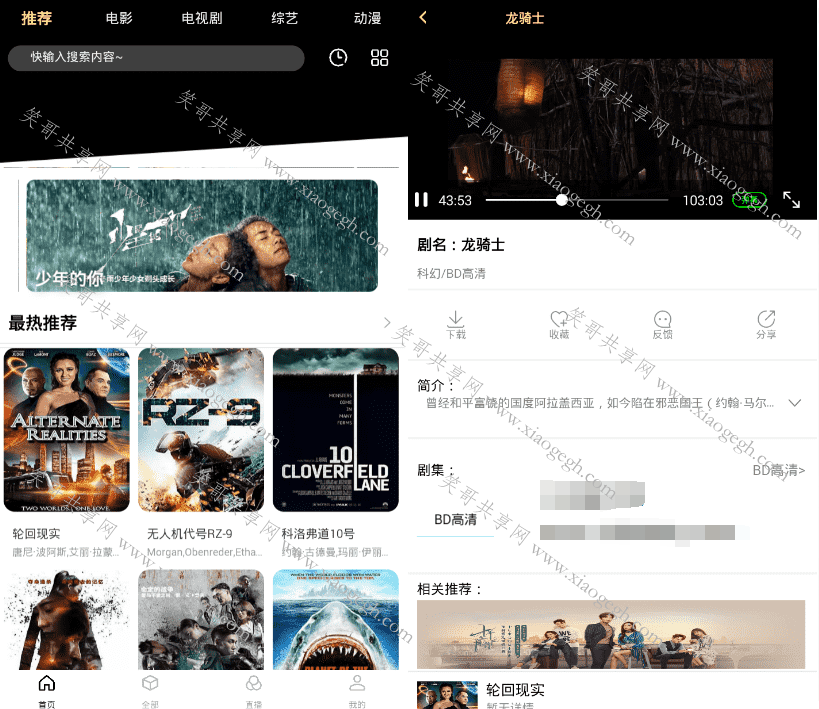Select the BD高清 episode tab
This screenshot has width=819, height=709.
pos(455,519)
